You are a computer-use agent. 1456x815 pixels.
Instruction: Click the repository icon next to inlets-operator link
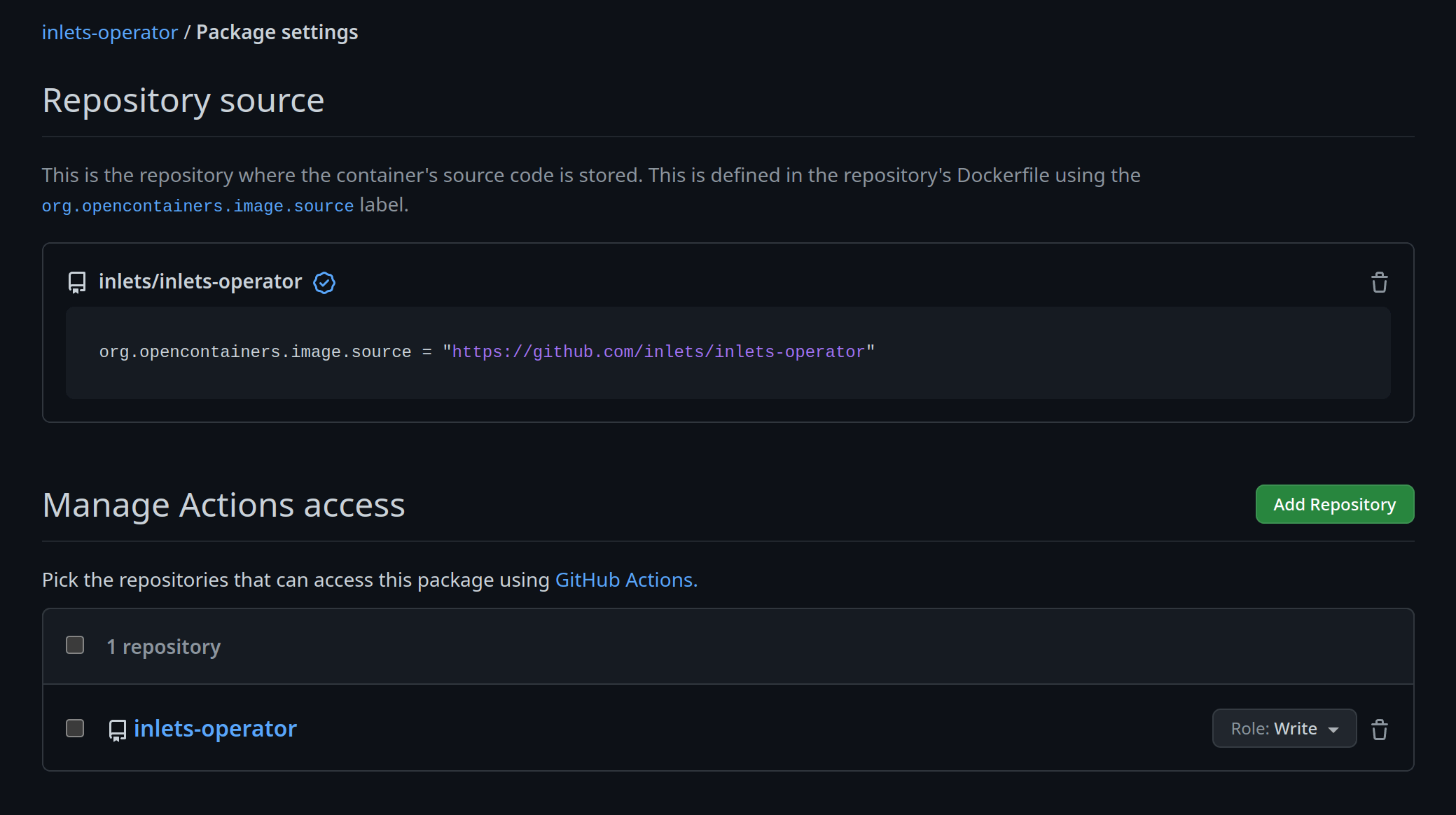(x=116, y=729)
